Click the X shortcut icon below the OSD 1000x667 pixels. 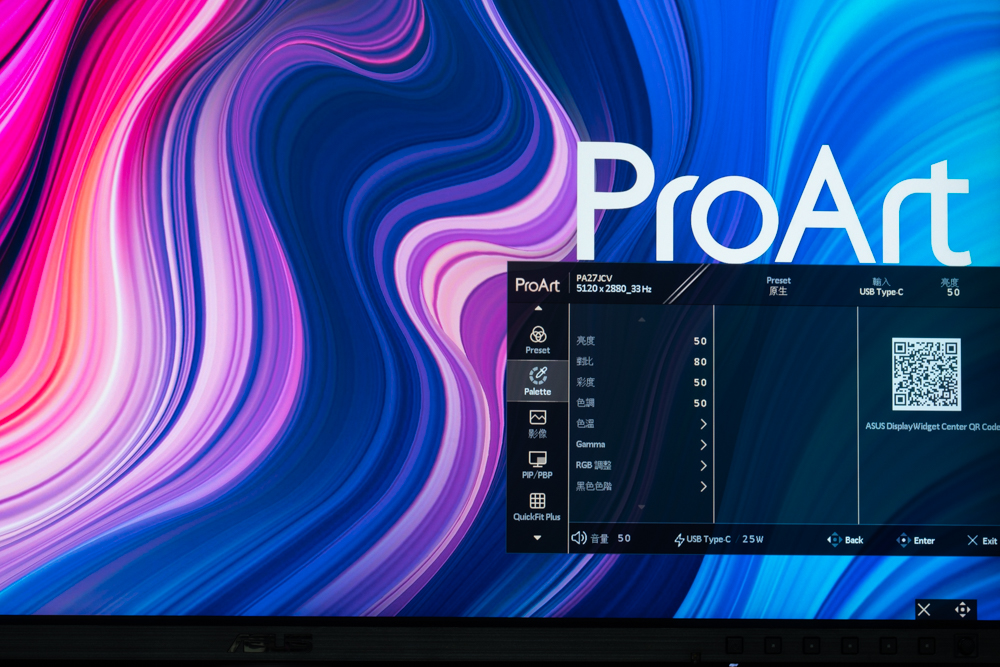923,610
